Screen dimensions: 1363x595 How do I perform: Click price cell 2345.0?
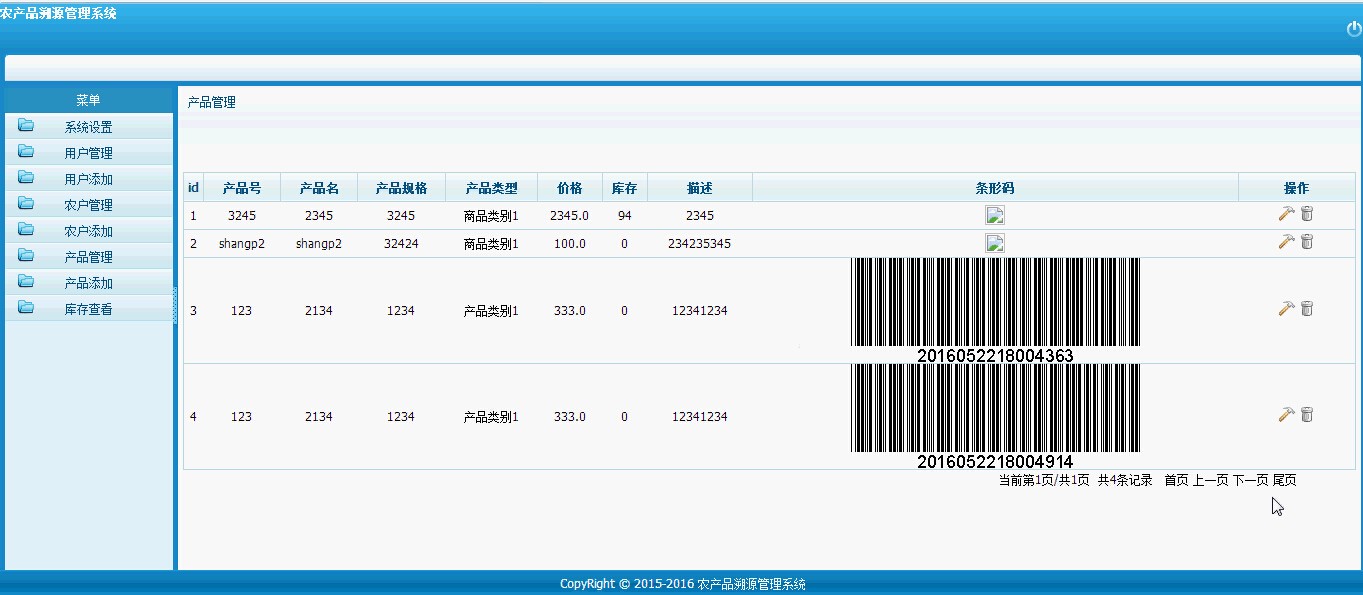(x=570, y=215)
